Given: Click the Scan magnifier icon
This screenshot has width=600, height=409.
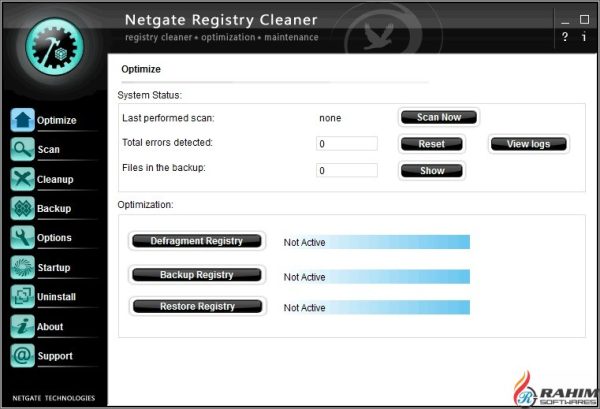Looking at the screenshot, I should pyautogui.click(x=22, y=149).
